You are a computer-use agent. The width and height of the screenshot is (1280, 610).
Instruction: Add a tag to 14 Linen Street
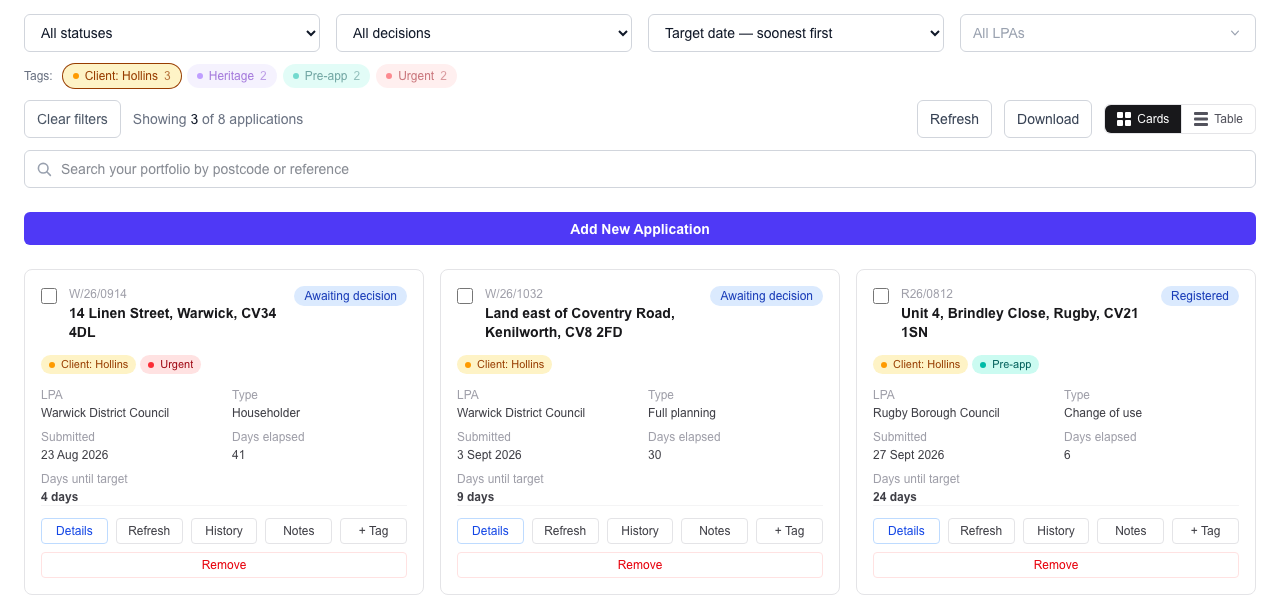click(x=373, y=531)
